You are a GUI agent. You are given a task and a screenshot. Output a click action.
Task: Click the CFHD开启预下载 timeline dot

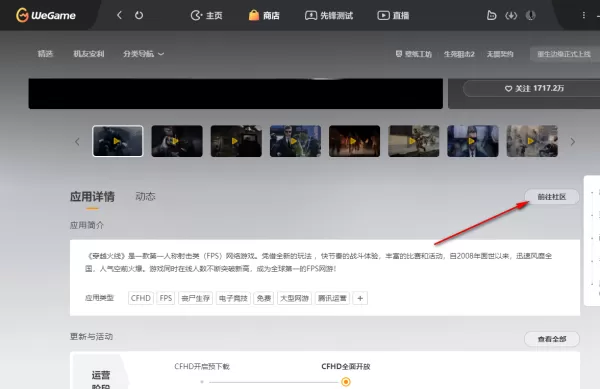pyautogui.click(x=202, y=382)
